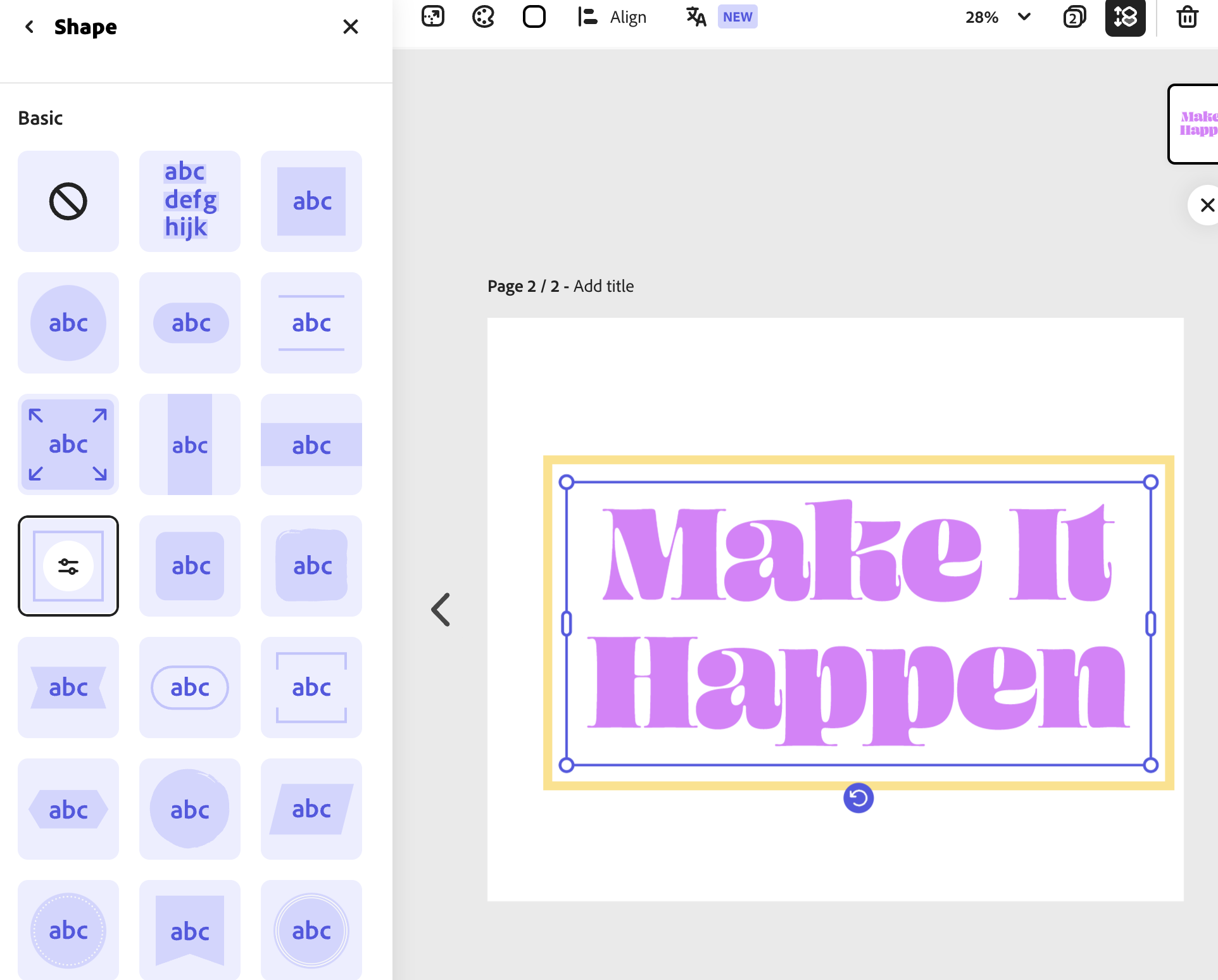This screenshot has height=980, width=1218.
Task: Go back from the Shape panel
Action: coord(29,27)
